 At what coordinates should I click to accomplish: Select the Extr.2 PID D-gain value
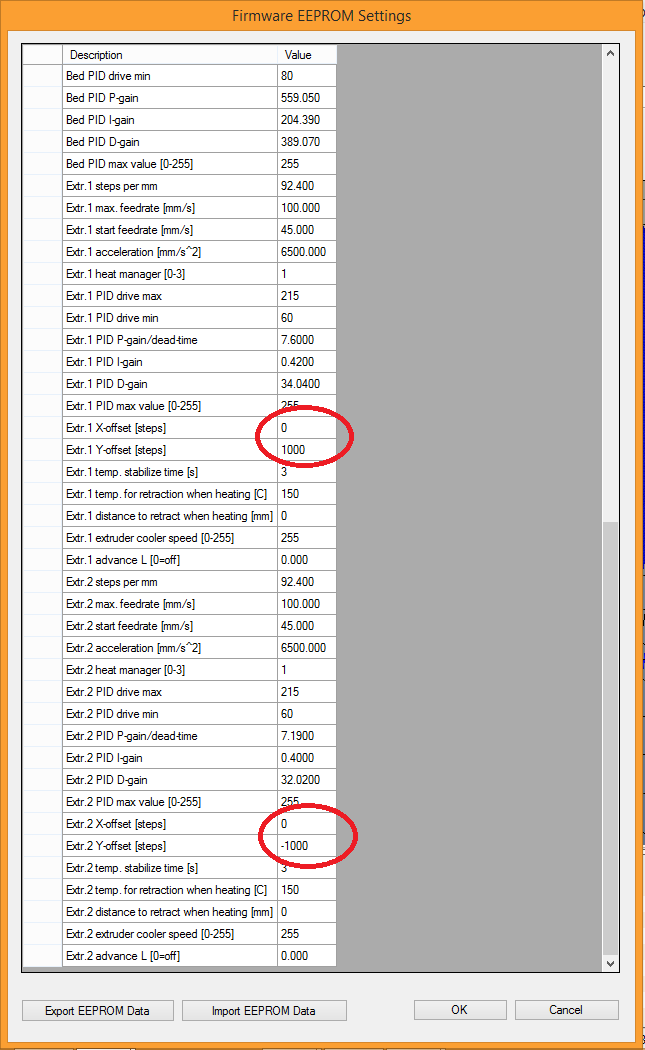click(x=307, y=780)
